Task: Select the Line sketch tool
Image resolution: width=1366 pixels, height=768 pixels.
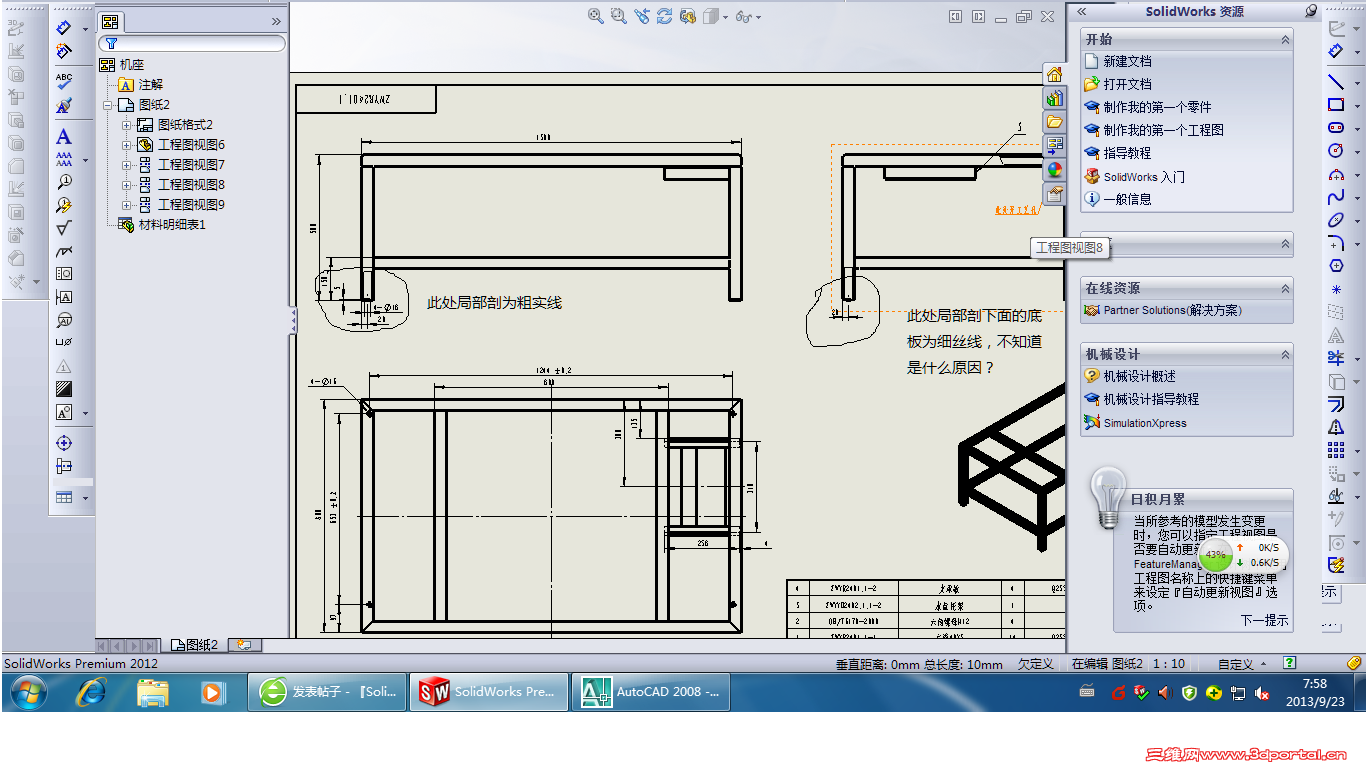Action: 1336,82
